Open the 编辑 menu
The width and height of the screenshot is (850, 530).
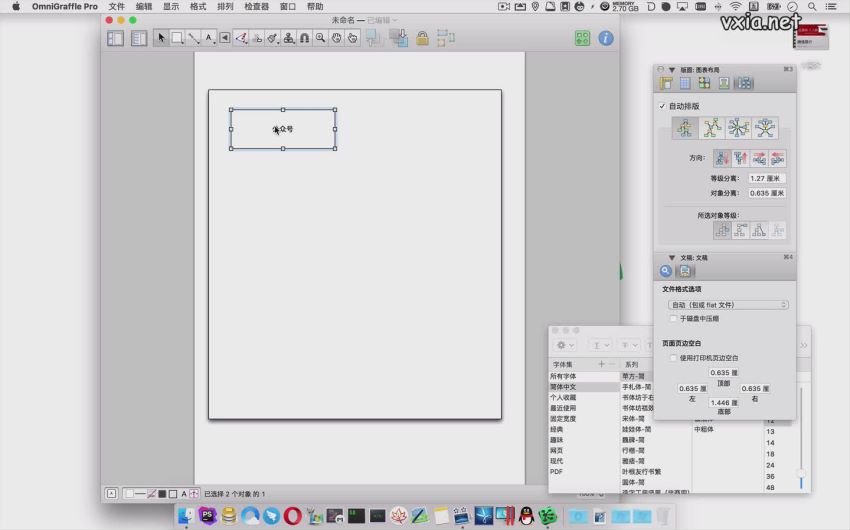pos(144,7)
